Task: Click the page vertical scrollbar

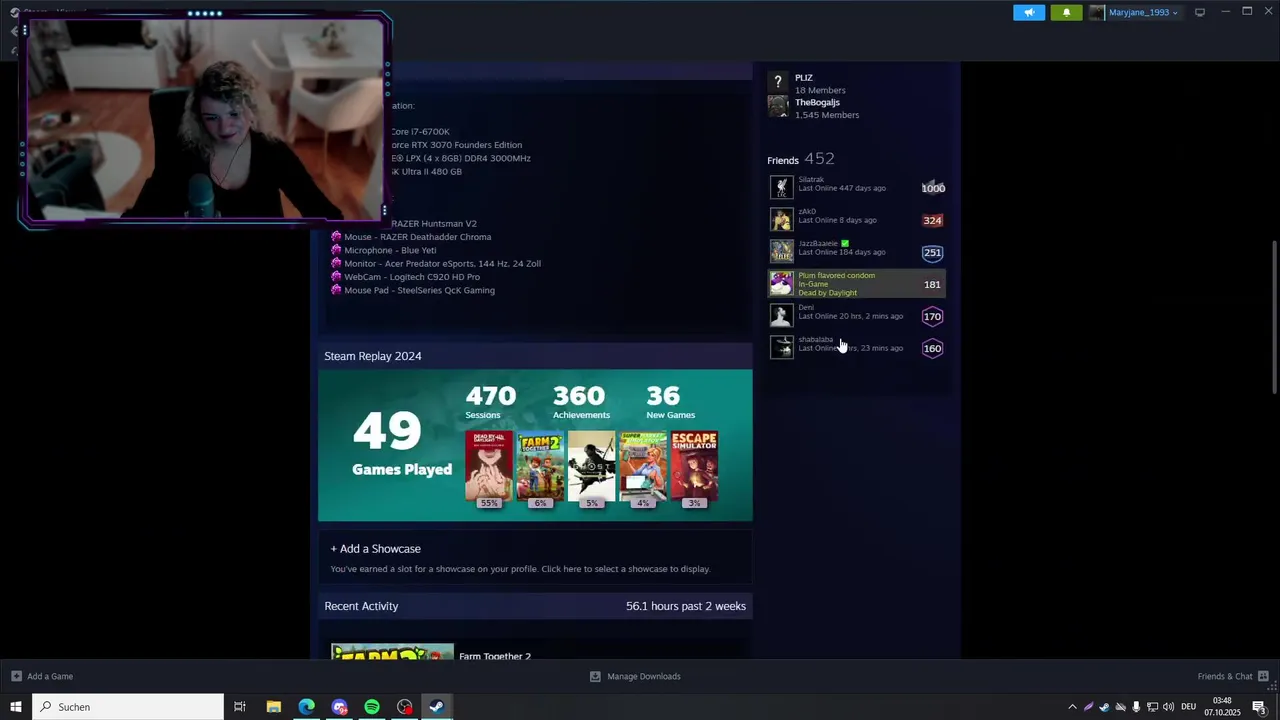Action: click(1274, 317)
